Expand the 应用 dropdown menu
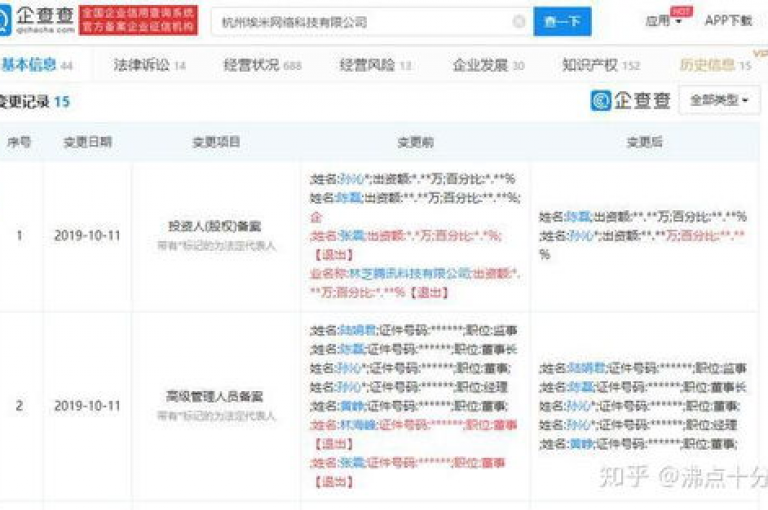The image size is (768, 510). click(x=663, y=21)
